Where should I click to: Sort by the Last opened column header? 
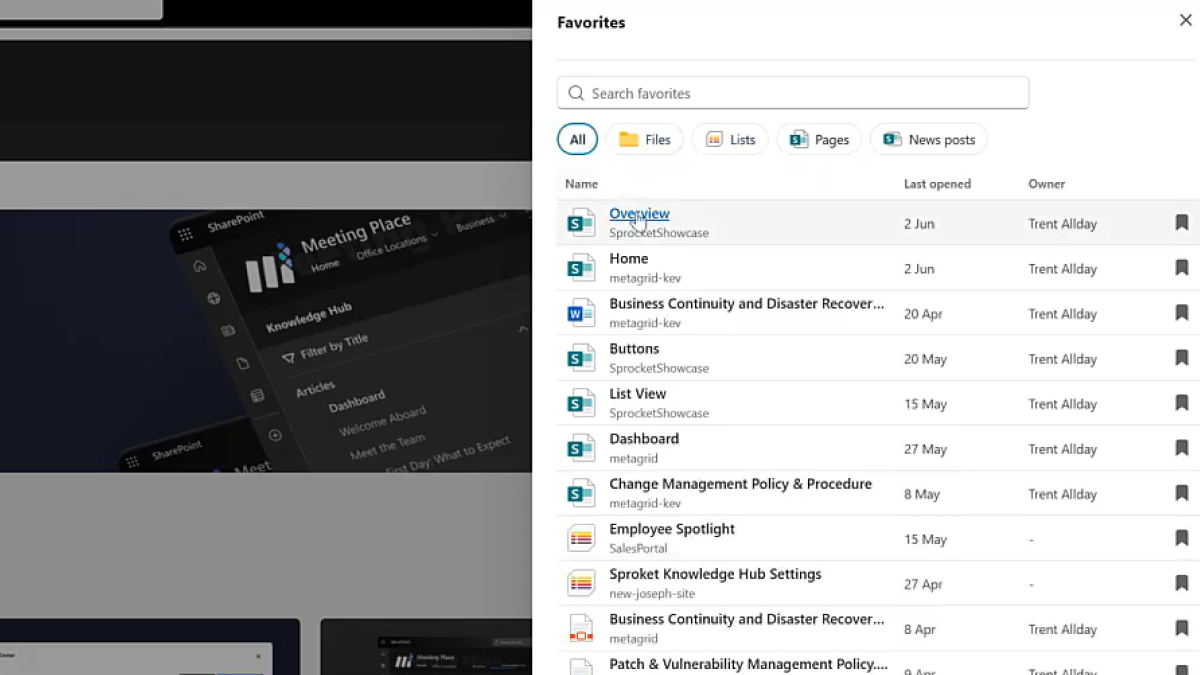(x=937, y=184)
